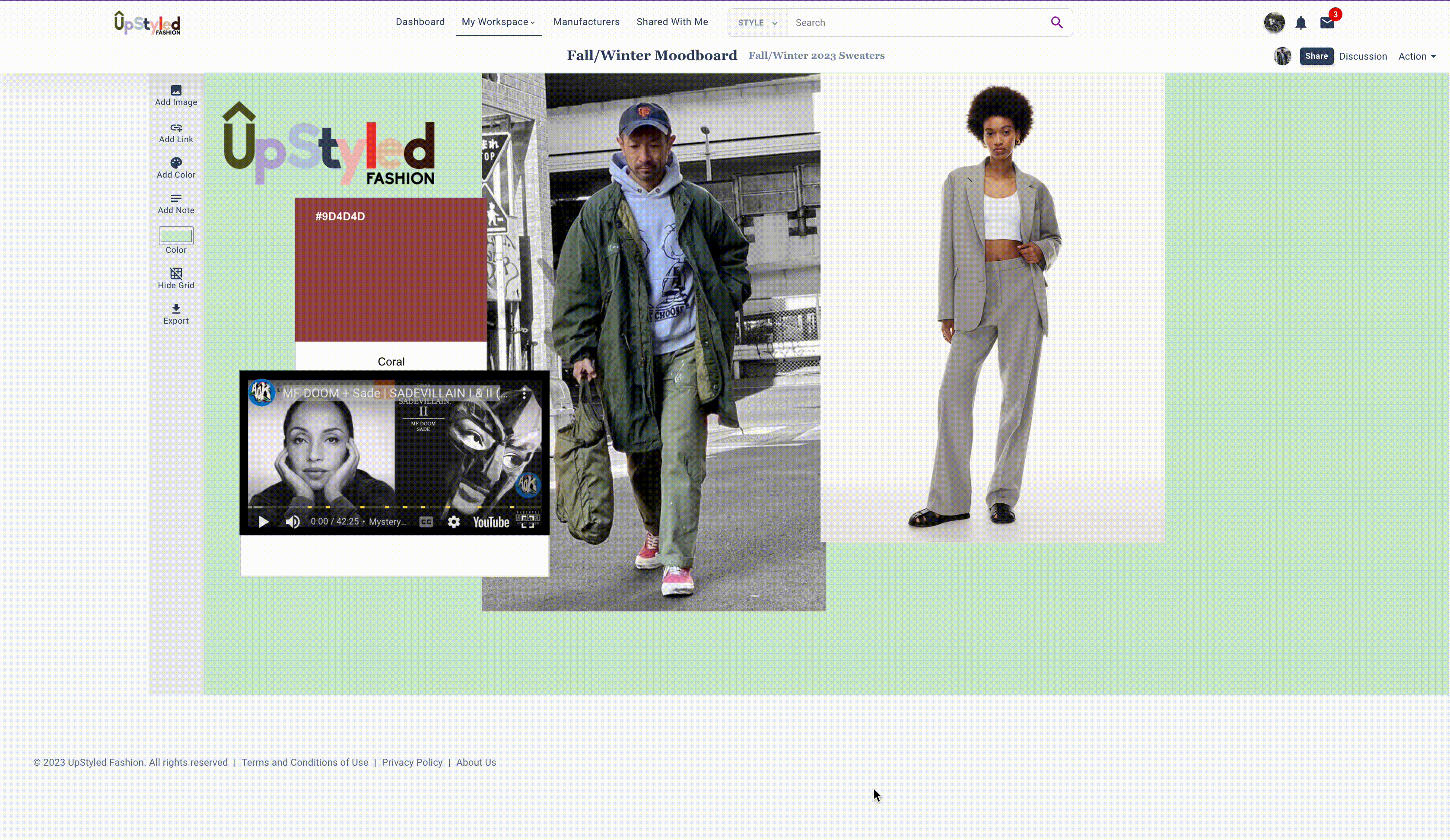The image size is (1450, 840).
Task: Toggle Hide Grid on the moodboard
Action: coord(176,273)
